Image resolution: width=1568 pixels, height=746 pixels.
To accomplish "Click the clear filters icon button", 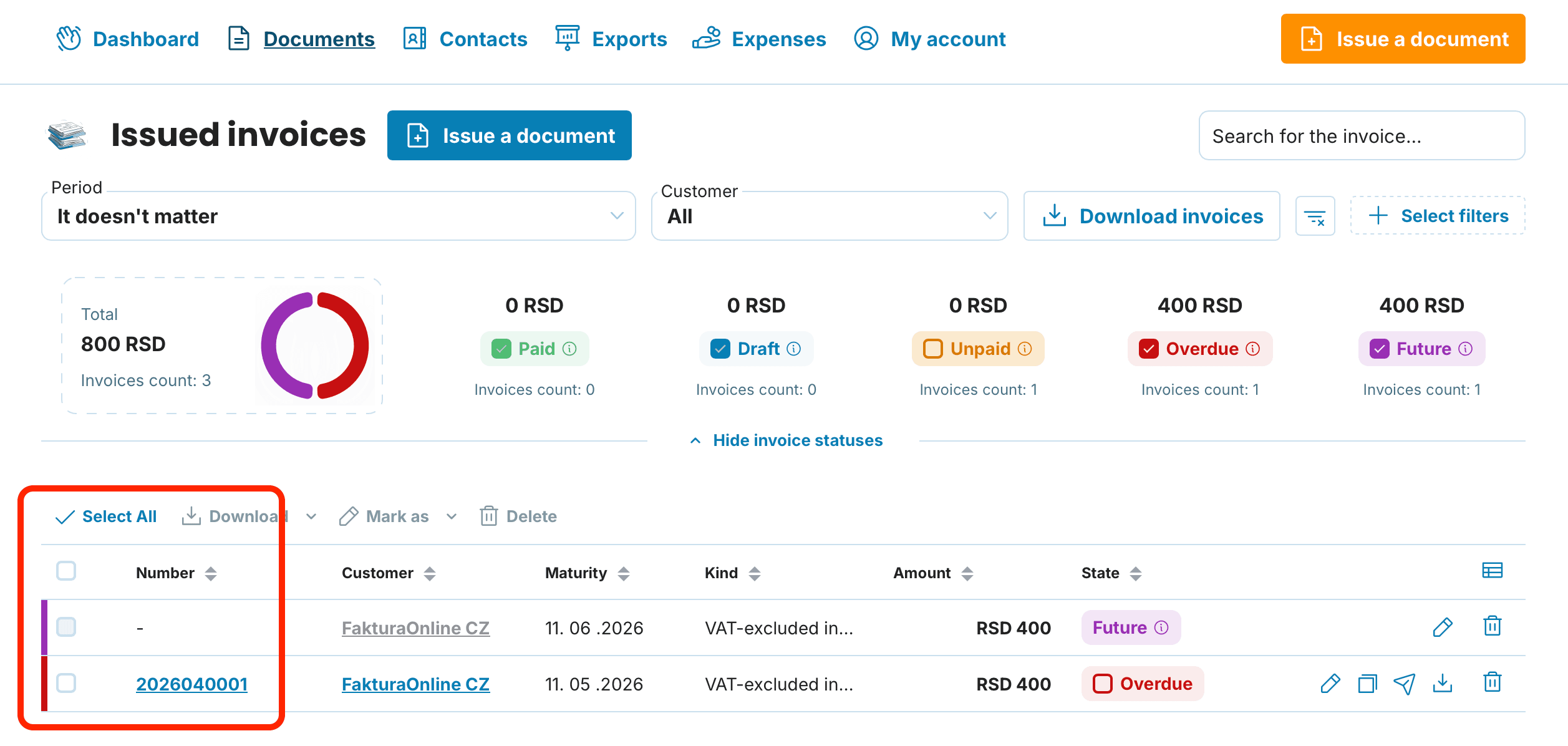I will tap(1315, 216).
